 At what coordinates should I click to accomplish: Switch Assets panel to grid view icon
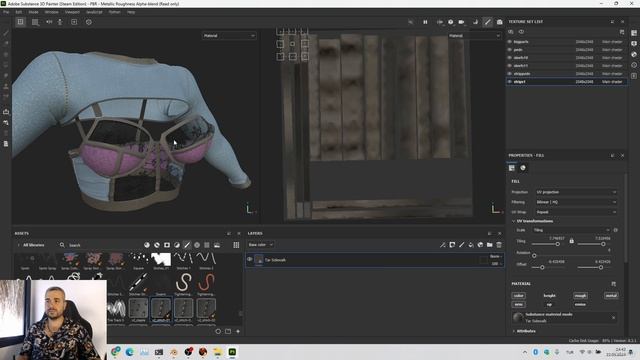click(236, 245)
